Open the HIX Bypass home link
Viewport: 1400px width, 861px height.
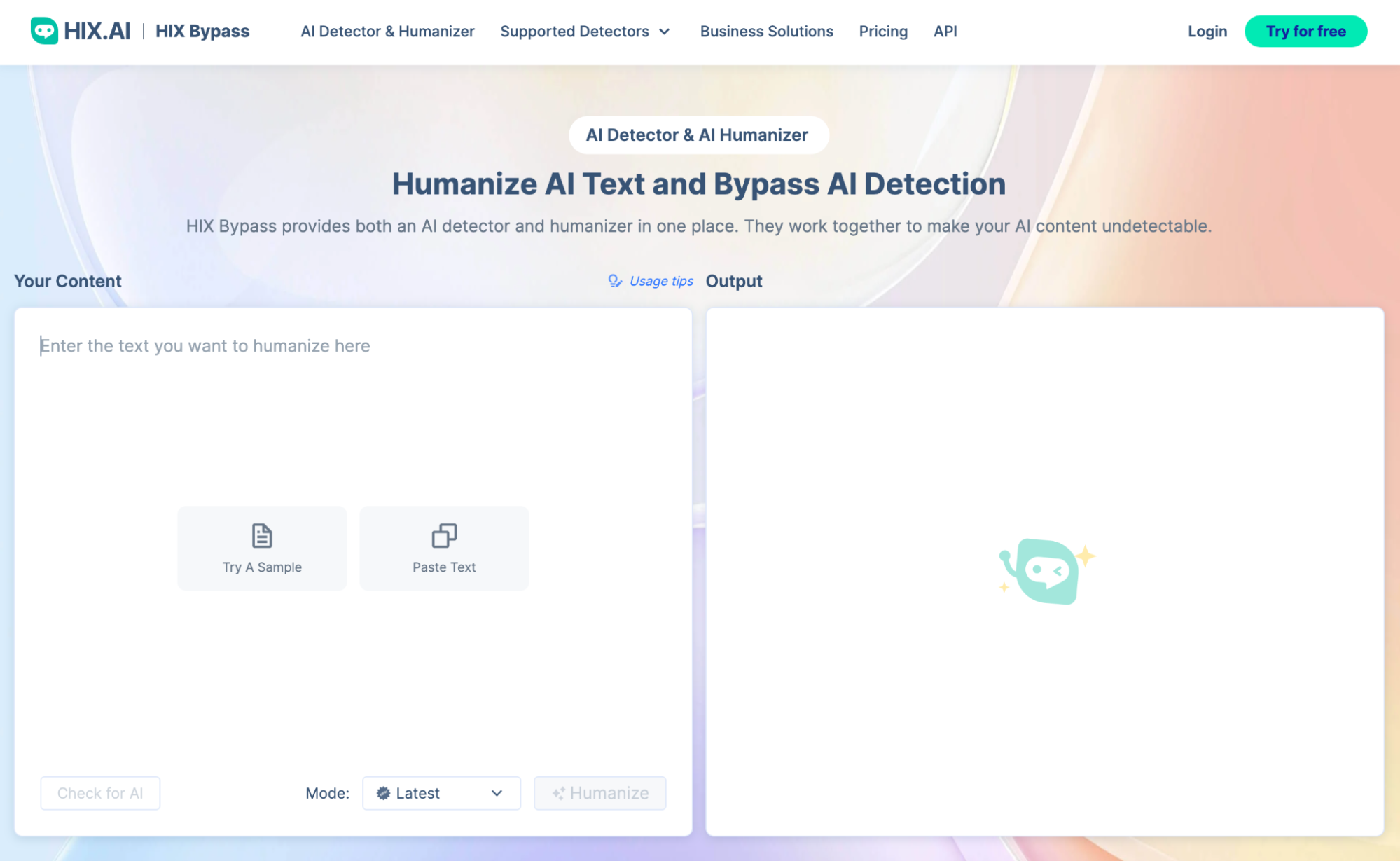click(x=202, y=31)
